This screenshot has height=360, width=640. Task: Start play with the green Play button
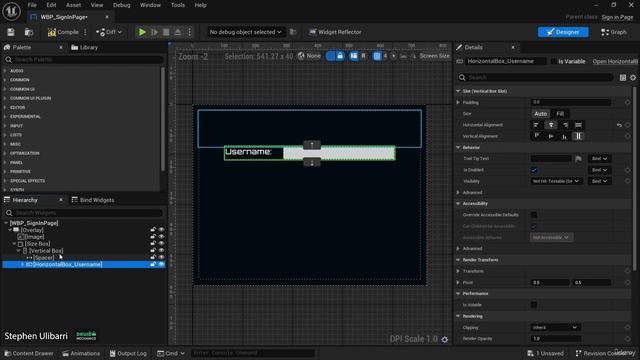point(142,32)
